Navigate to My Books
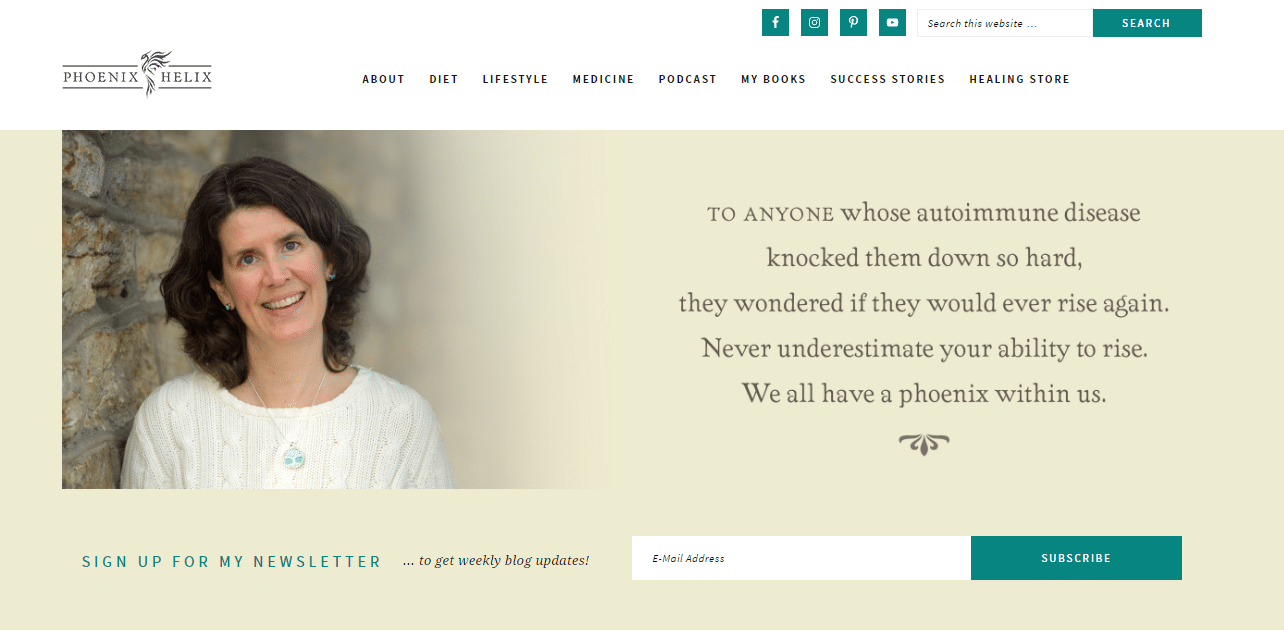 (x=773, y=79)
